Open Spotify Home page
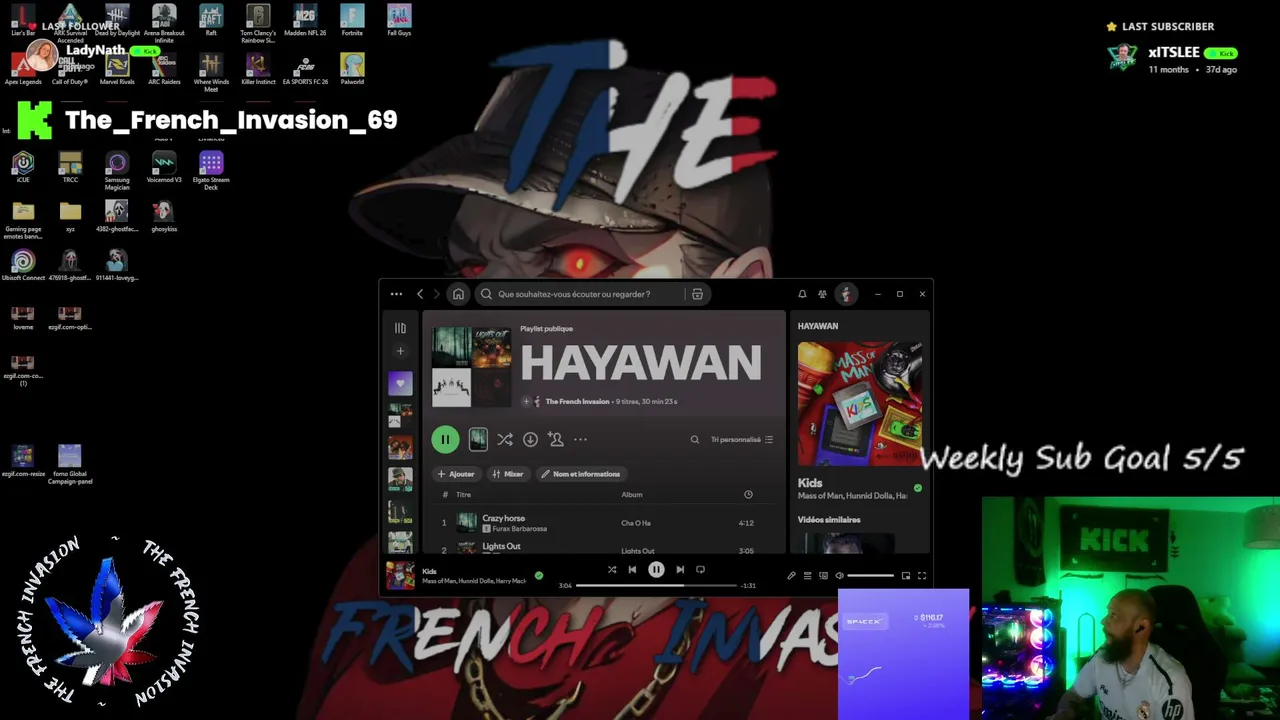The height and width of the screenshot is (720, 1280). (458, 294)
